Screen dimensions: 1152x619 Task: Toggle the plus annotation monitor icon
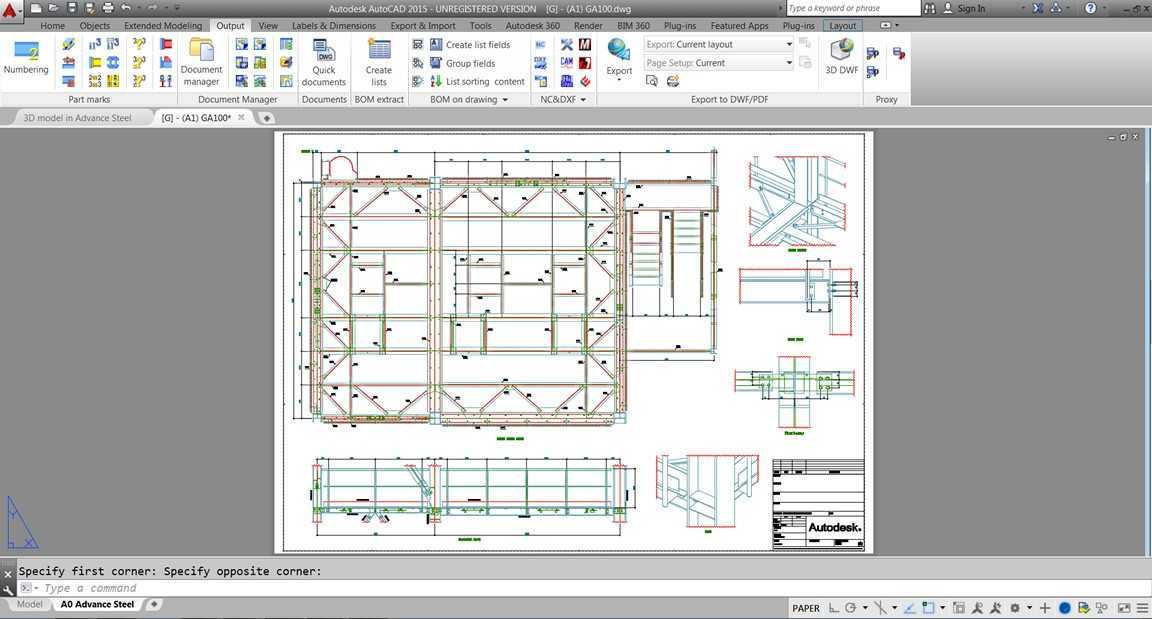[1045, 608]
